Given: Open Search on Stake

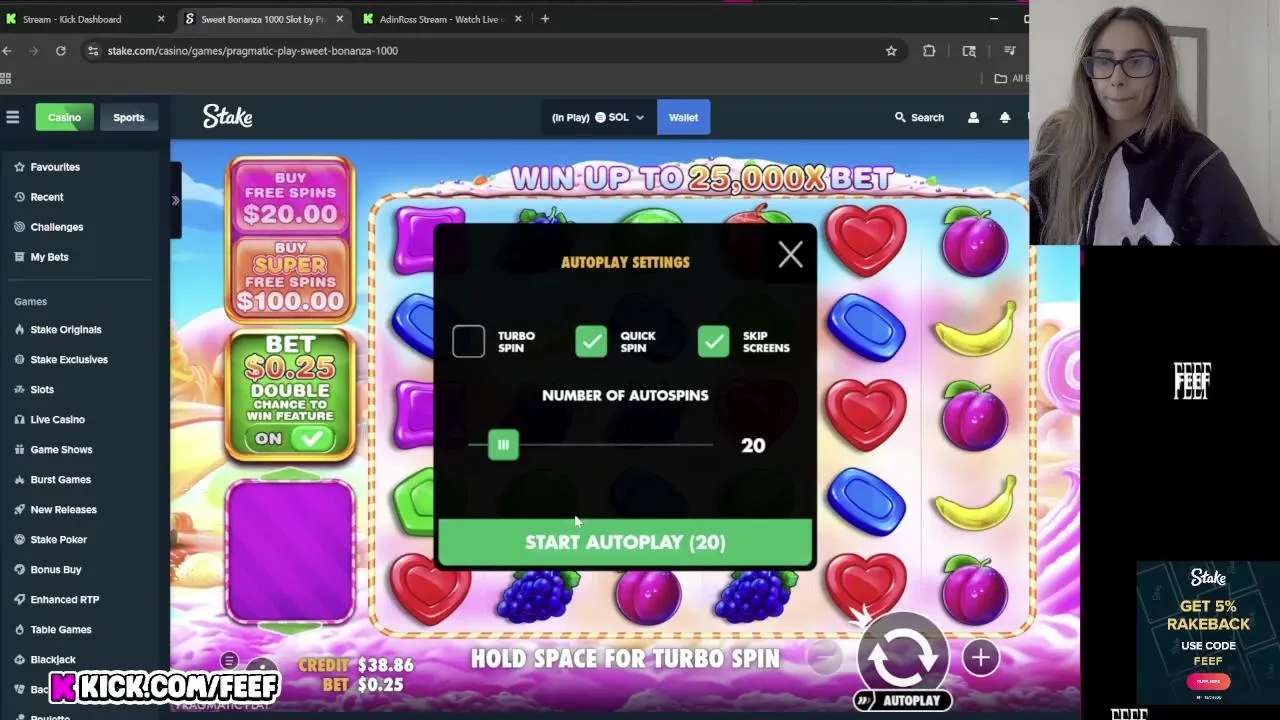Looking at the screenshot, I should point(919,117).
